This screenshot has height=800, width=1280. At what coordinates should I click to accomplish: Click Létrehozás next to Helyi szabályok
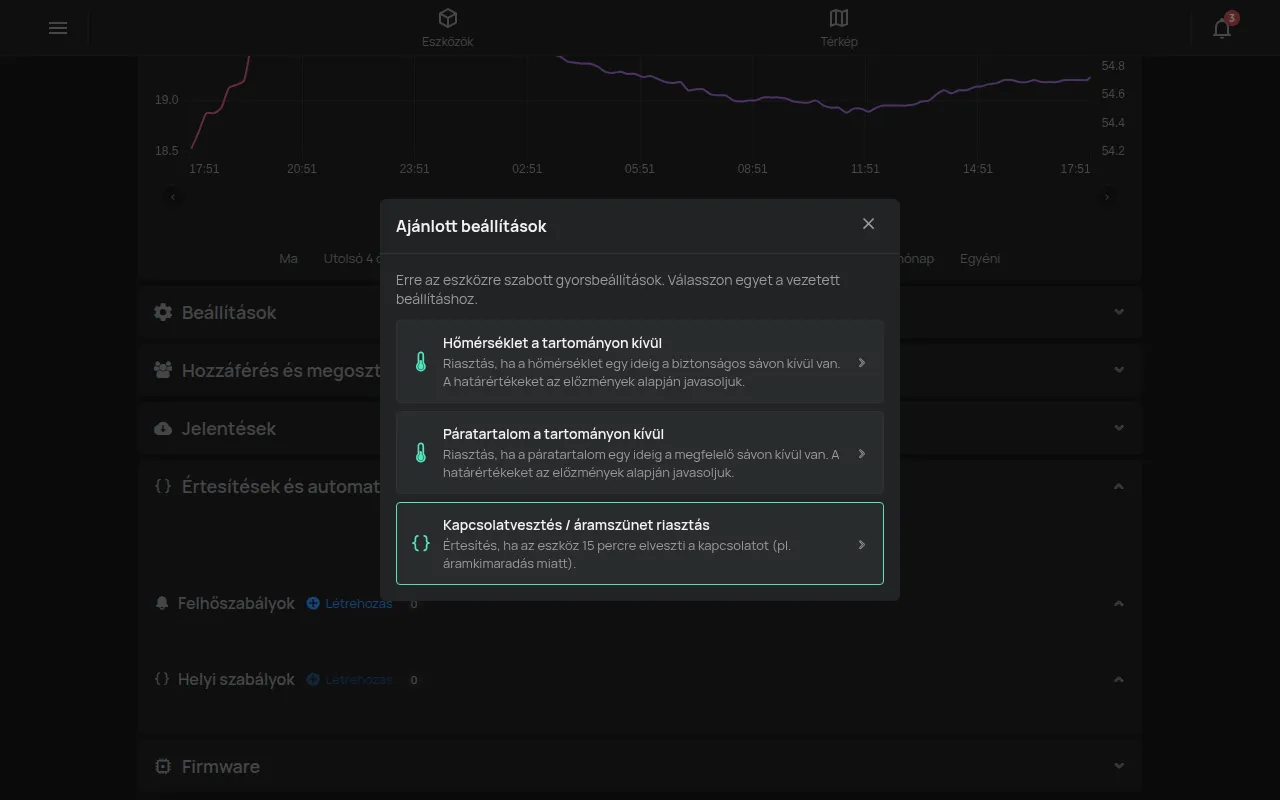click(x=349, y=680)
